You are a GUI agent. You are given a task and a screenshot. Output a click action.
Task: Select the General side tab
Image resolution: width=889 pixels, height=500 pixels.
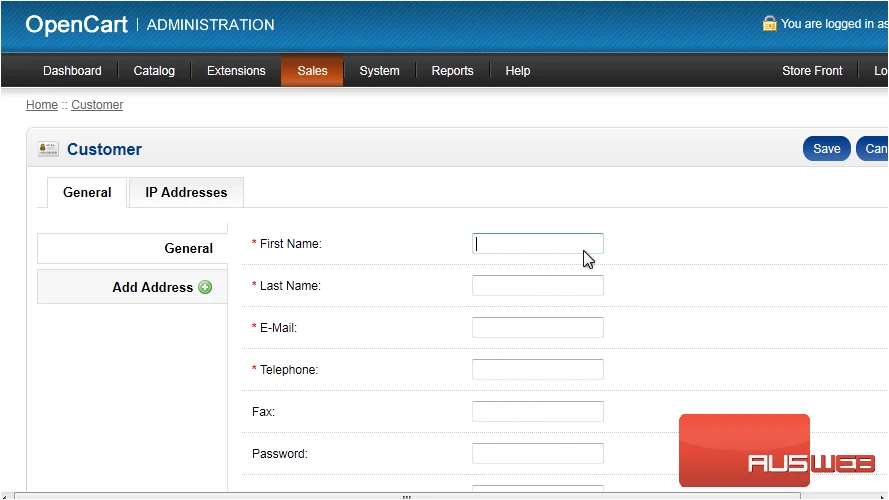[x=132, y=248]
